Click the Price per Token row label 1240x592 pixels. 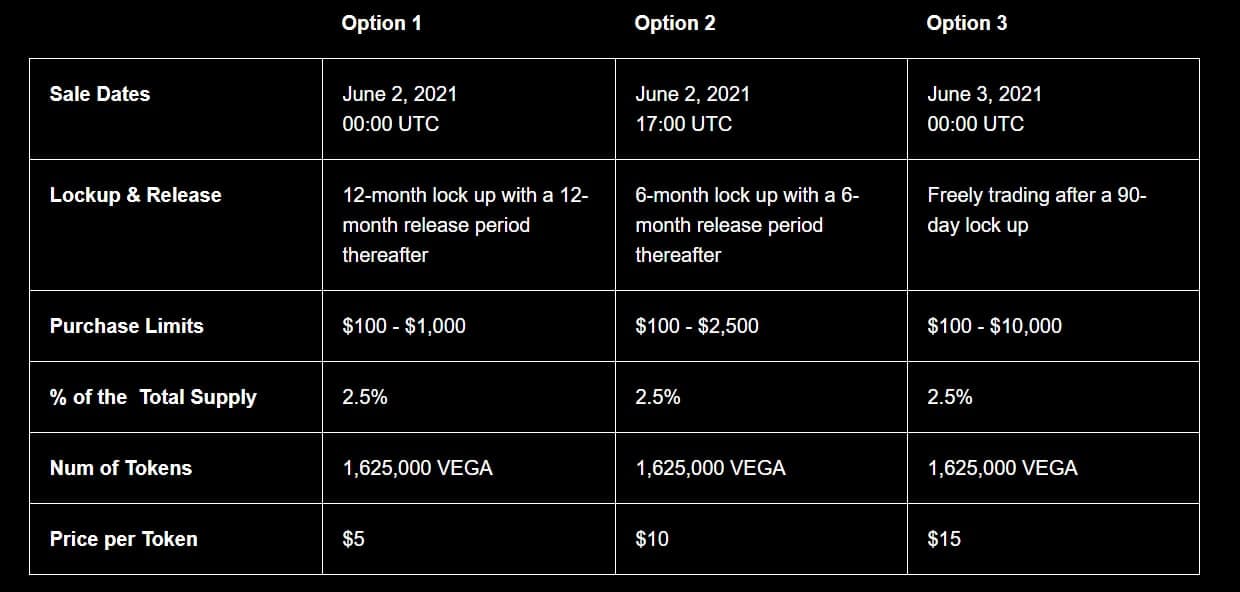pyautogui.click(x=124, y=539)
